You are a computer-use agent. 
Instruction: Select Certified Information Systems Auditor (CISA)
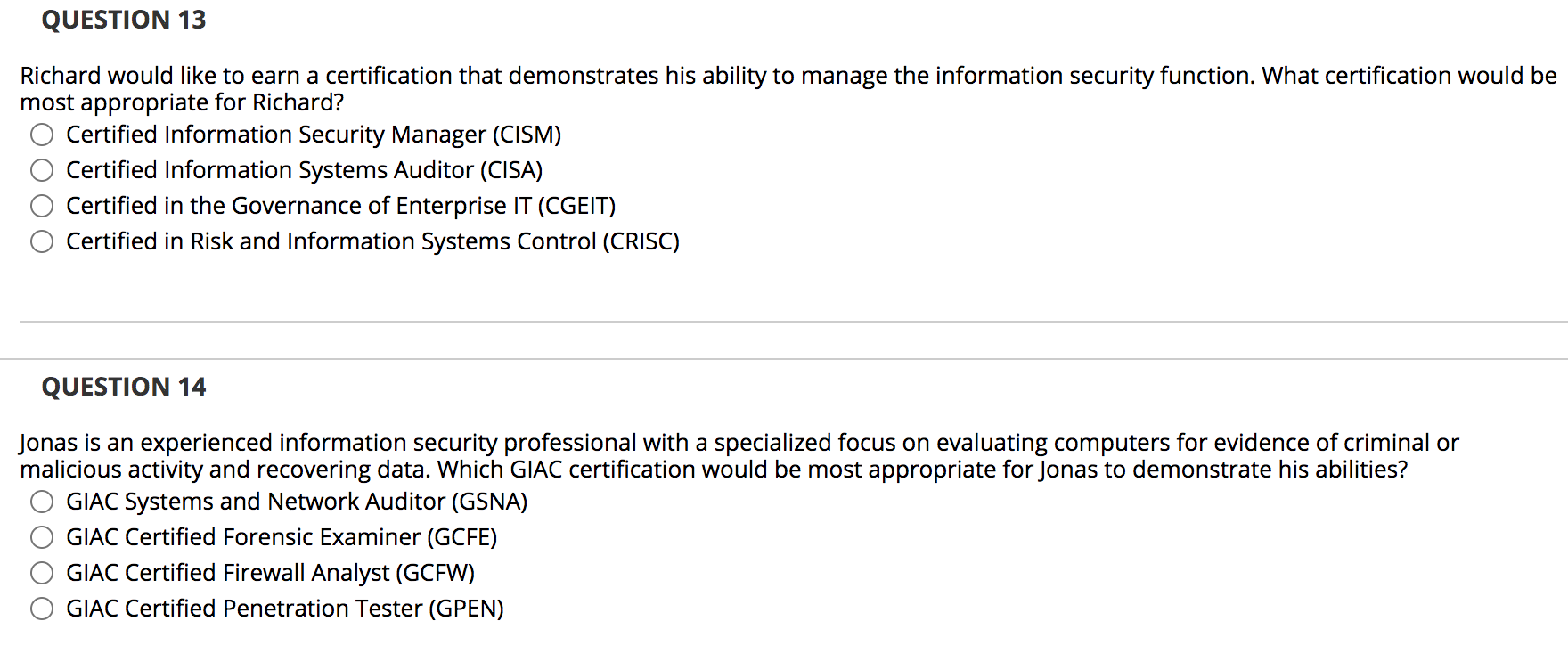coord(42,170)
